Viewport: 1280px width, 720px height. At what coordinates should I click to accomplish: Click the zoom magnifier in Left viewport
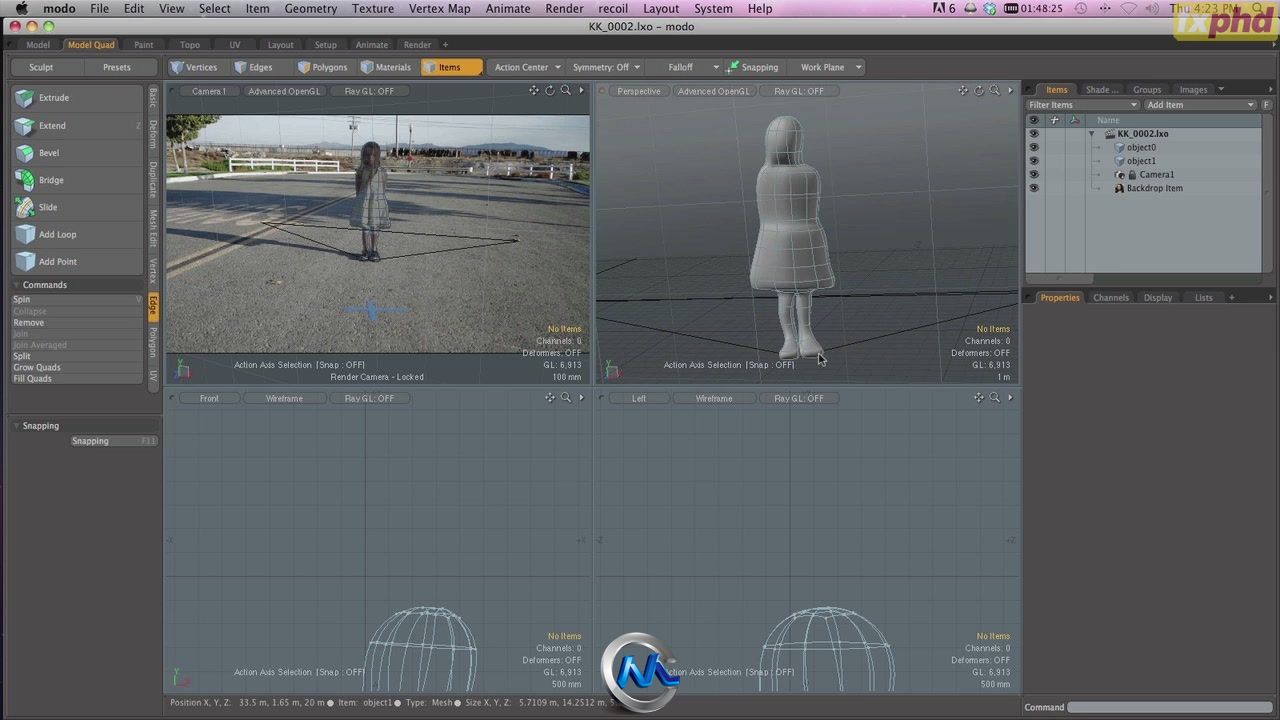point(994,398)
